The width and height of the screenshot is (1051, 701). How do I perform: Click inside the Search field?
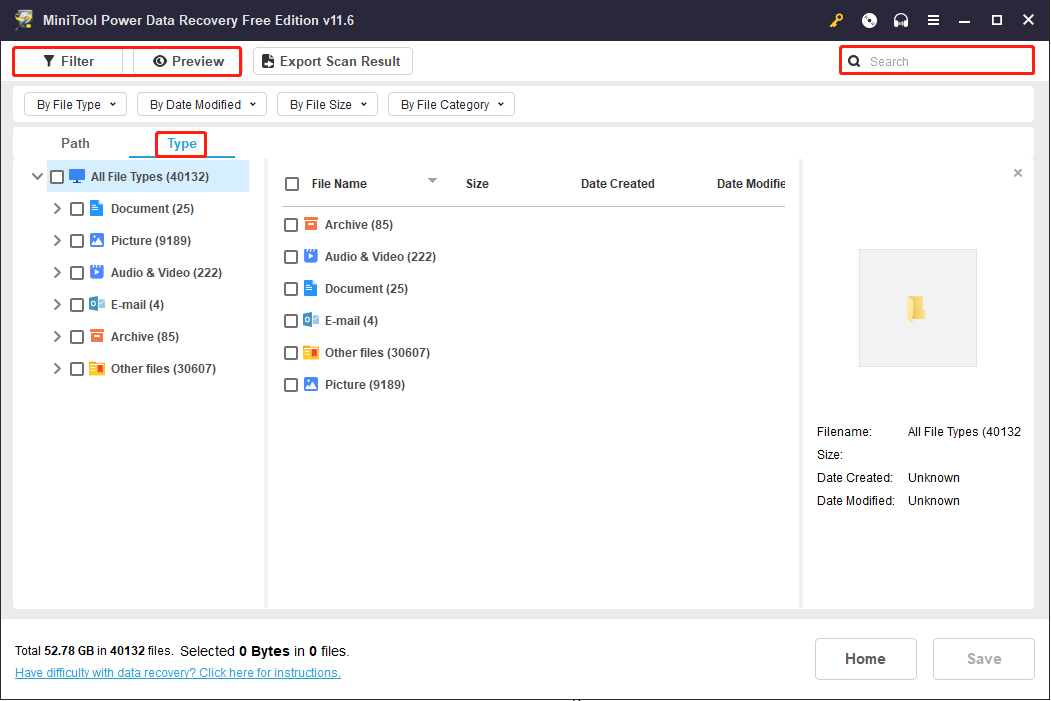click(940, 60)
